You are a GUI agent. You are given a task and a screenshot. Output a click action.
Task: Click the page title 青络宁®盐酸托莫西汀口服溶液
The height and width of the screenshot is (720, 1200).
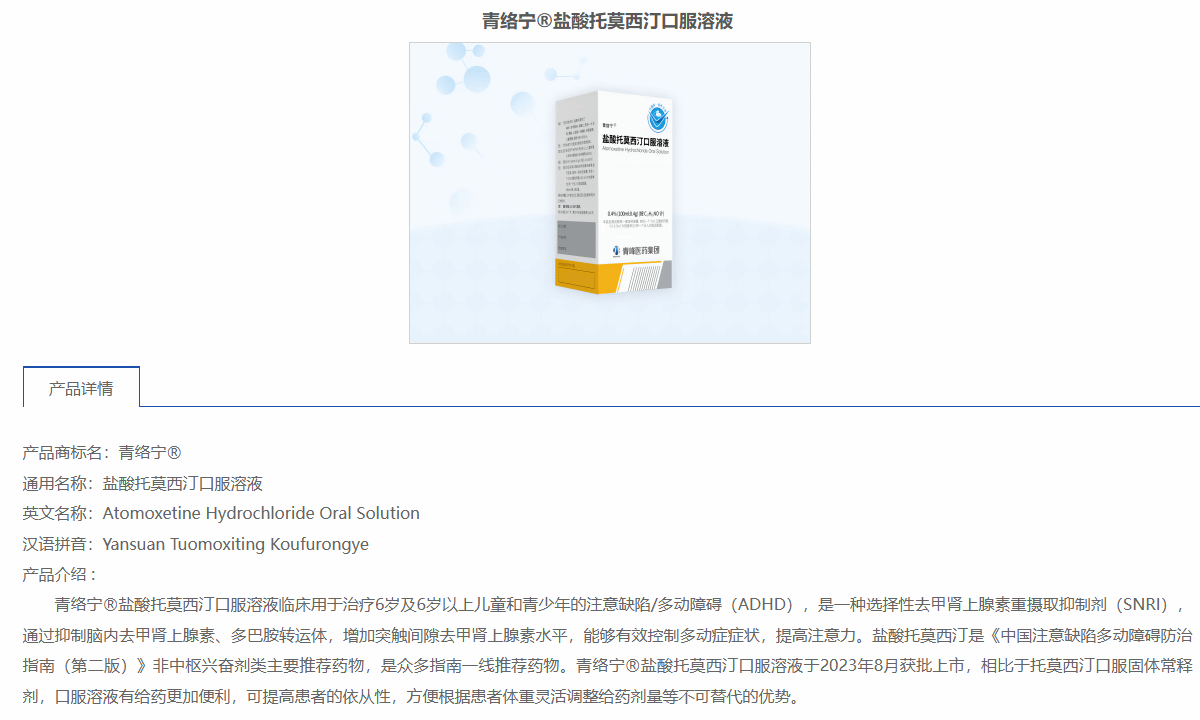click(608, 21)
